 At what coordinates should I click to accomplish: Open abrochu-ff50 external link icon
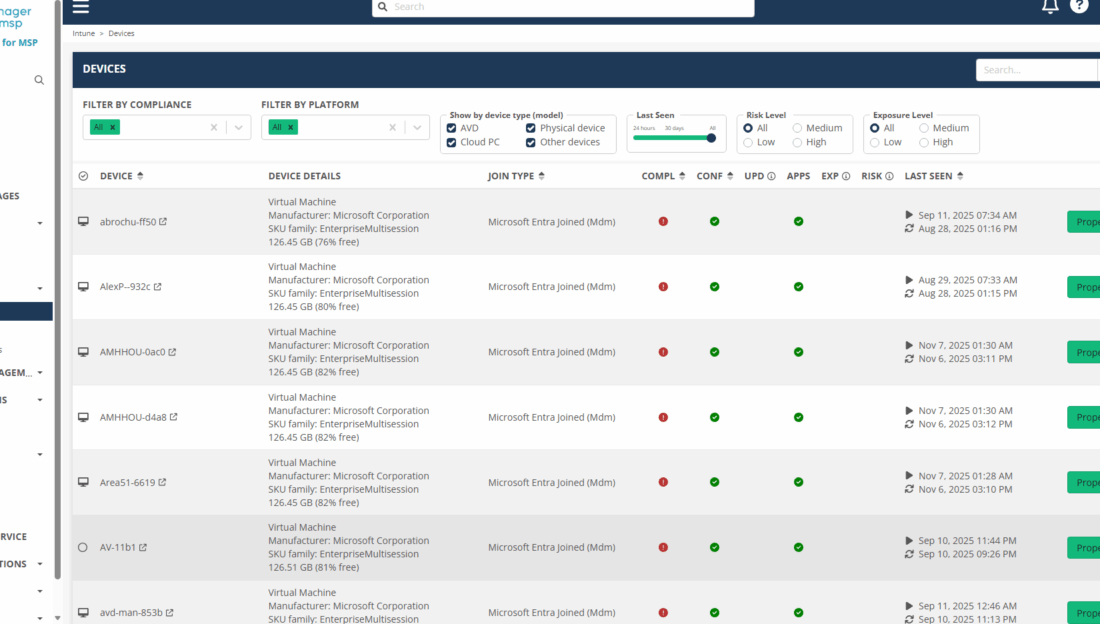(163, 222)
